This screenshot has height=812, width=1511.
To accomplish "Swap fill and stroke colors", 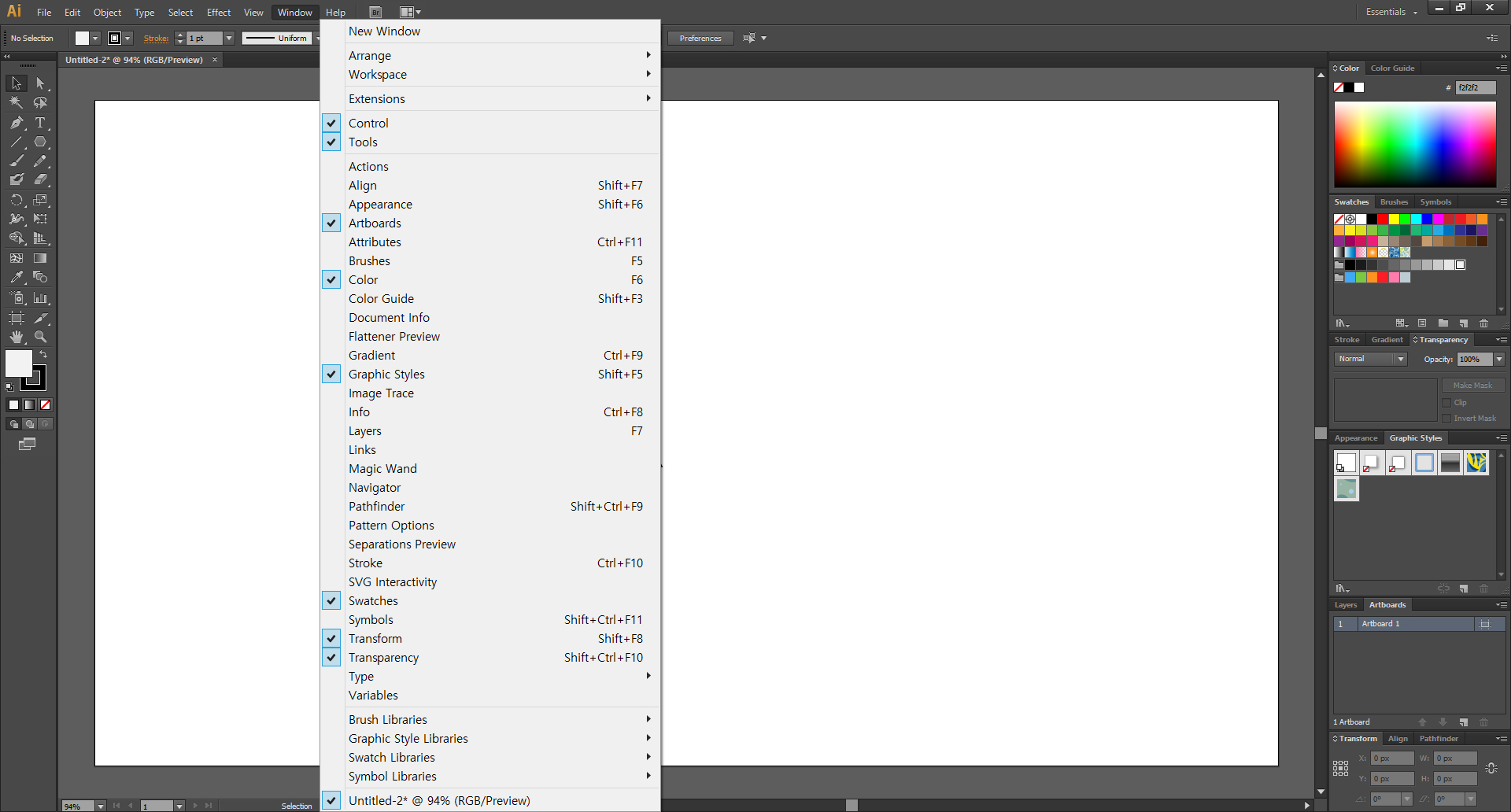I will 43,355.
